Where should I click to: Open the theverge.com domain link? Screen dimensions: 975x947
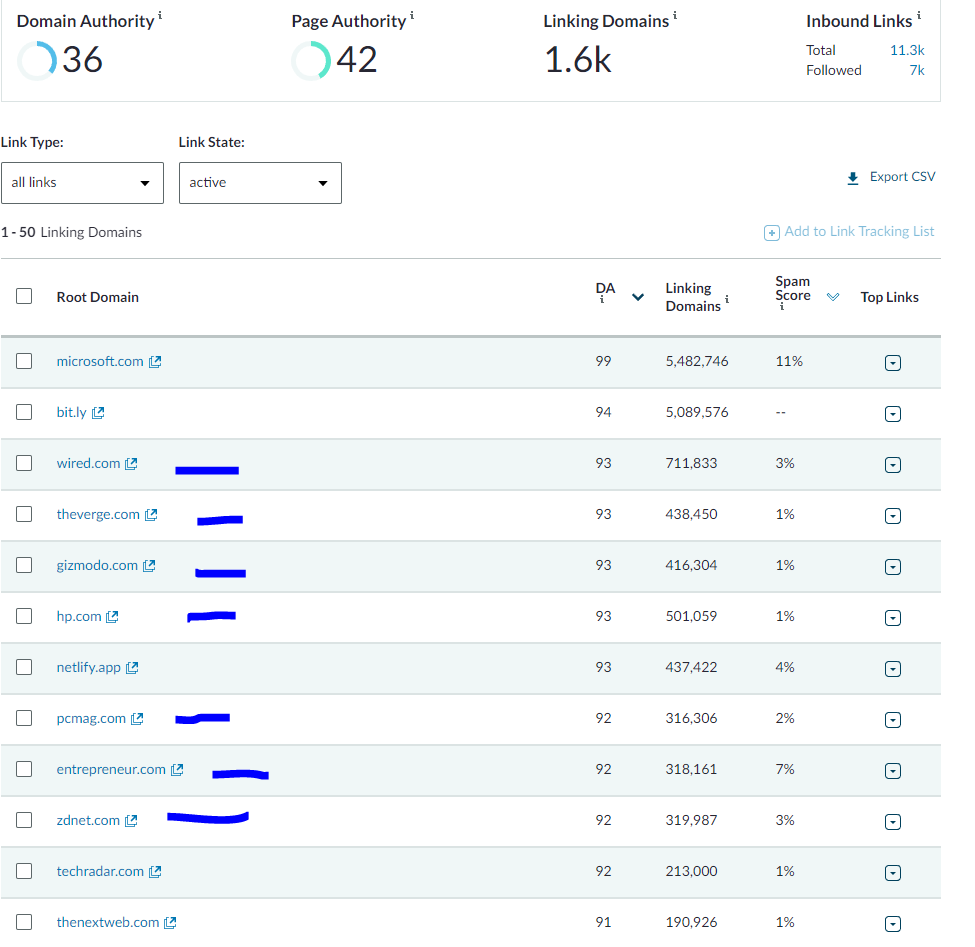(x=98, y=514)
